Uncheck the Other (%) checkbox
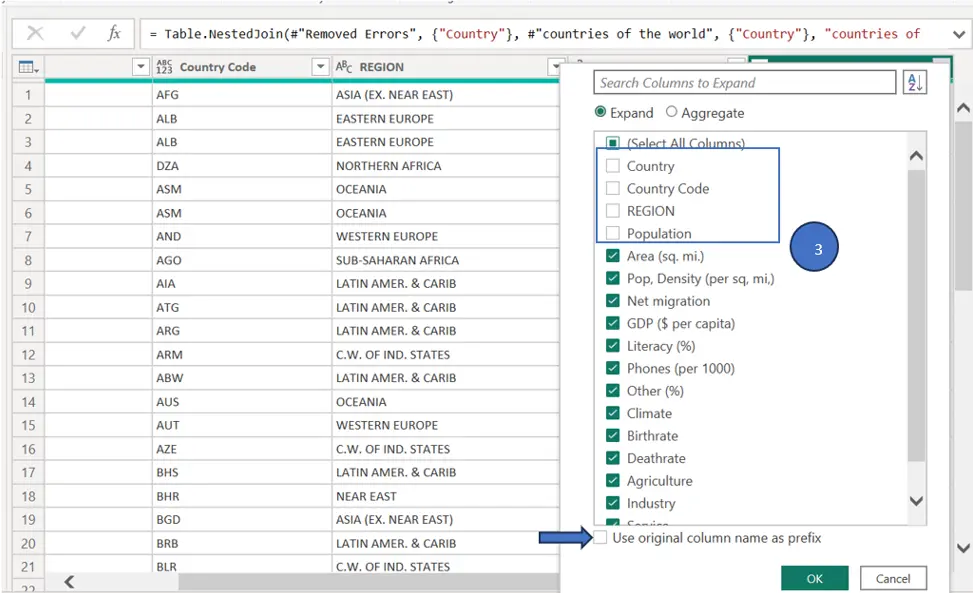Image resolution: width=973 pixels, height=593 pixels. (x=612, y=391)
